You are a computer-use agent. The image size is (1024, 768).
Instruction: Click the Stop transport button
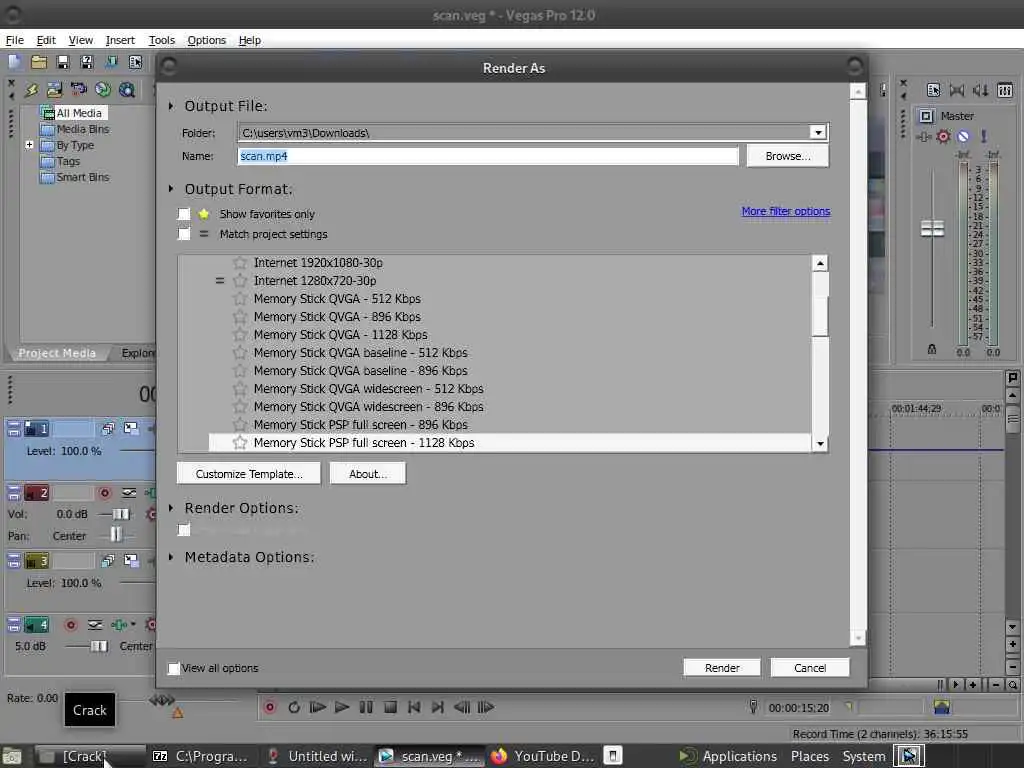point(390,707)
